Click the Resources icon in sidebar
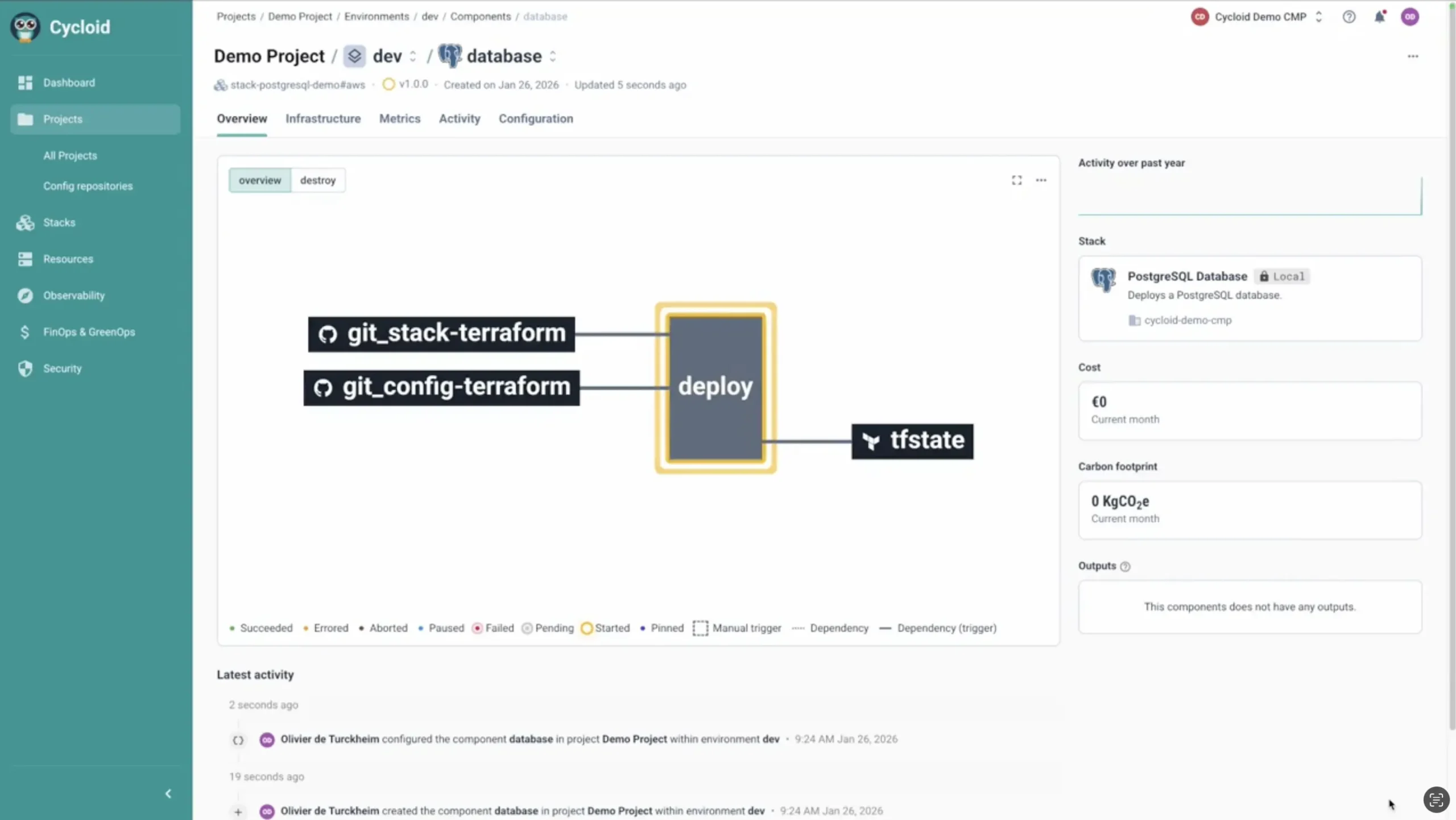Image resolution: width=1456 pixels, height=820 pixels. 25,259
